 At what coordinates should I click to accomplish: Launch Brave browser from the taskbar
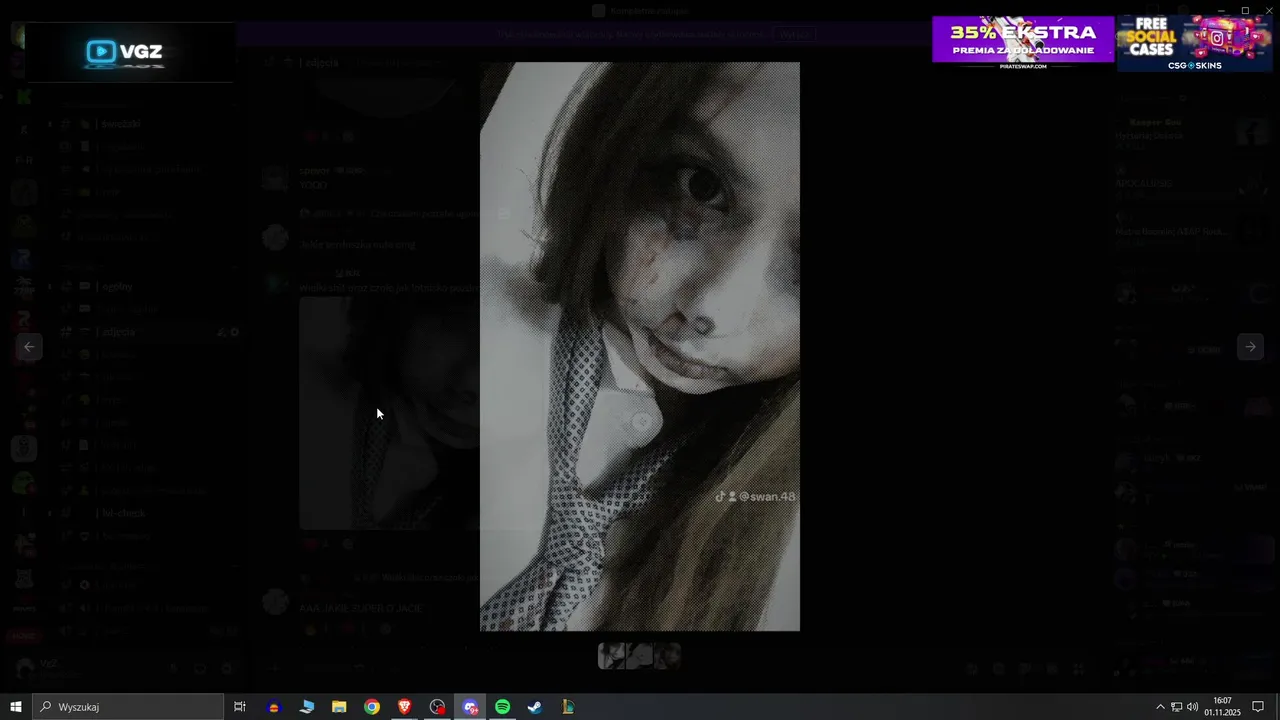tap(405, 707)
